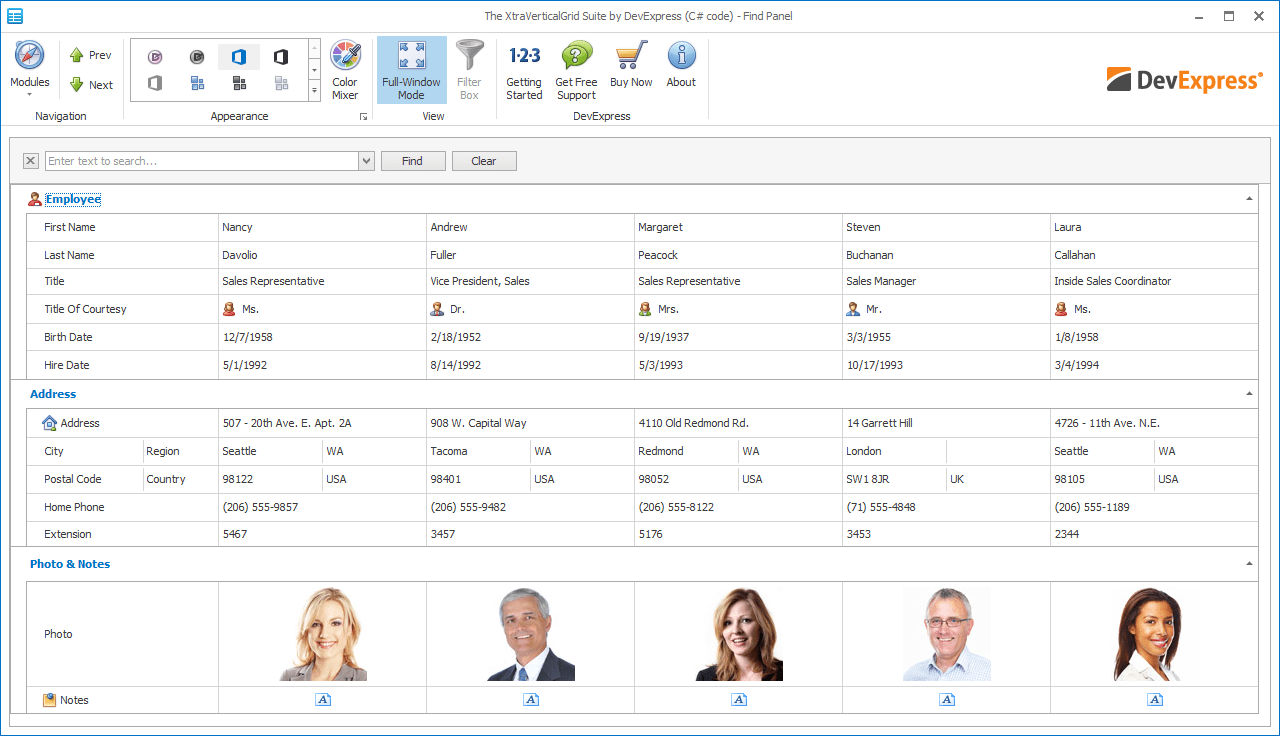The width and height of the screenshot is (1280, 736).
Task: Click Laura's photo thumbnail
Action: pos(1155,634)
